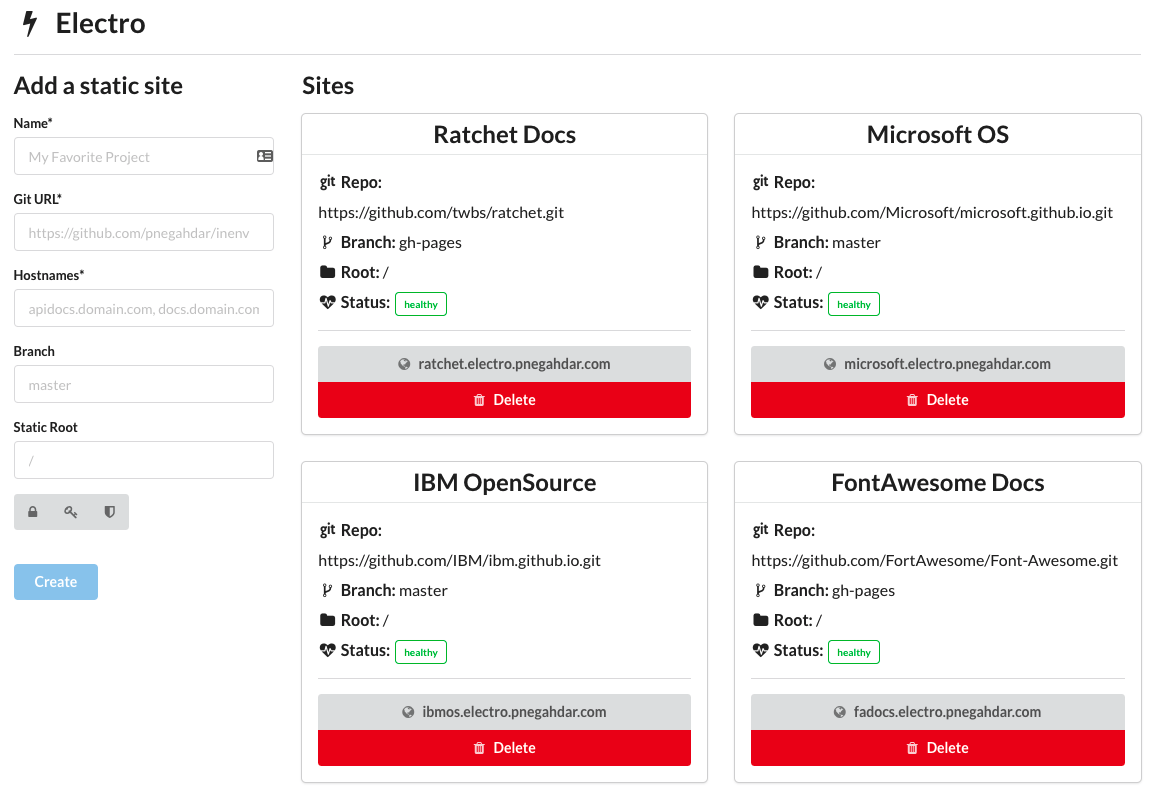Delete the Microsoft OS site

coord(937,400)
